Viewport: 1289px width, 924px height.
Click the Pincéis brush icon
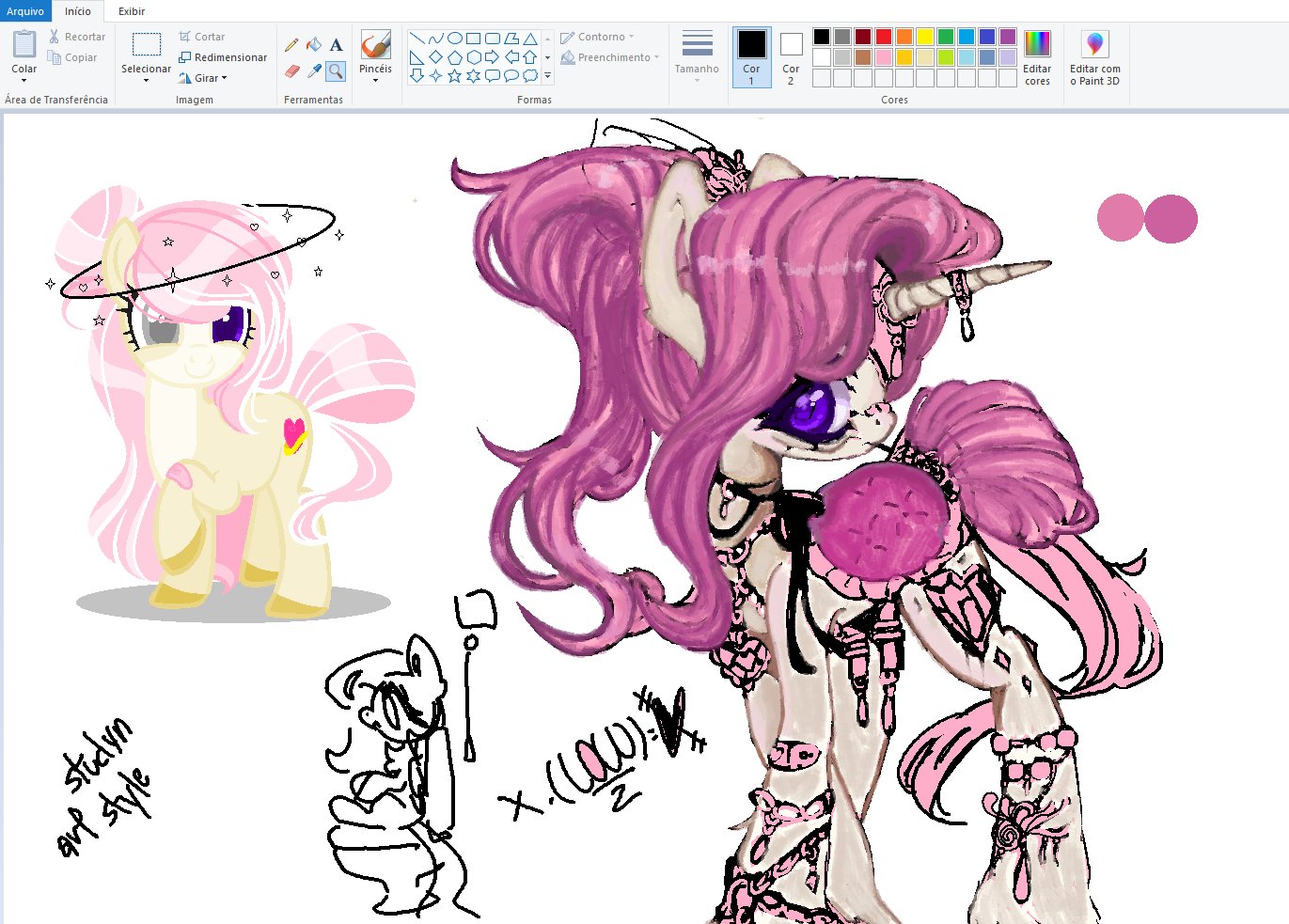point(375,44)
